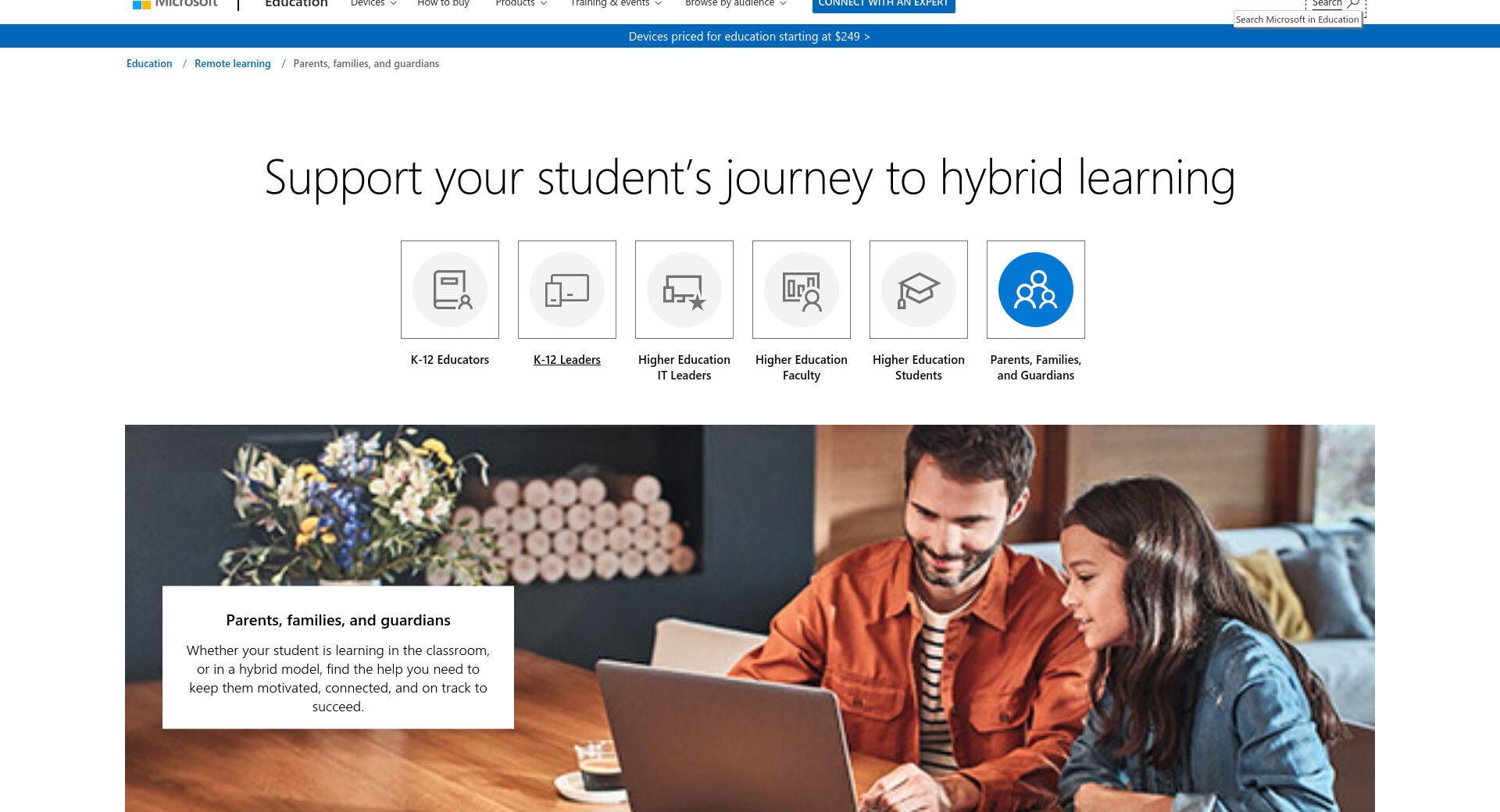This screenshot has height=812, width=1500.
Task: Expand the Products dropdown menu
Action: click(x=521, y=4)
